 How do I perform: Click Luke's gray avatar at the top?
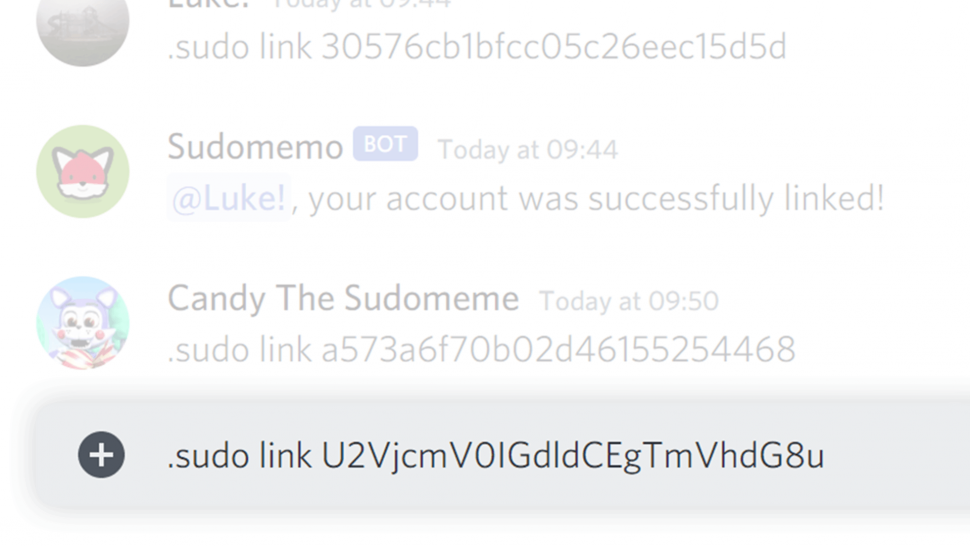[83, 25]
